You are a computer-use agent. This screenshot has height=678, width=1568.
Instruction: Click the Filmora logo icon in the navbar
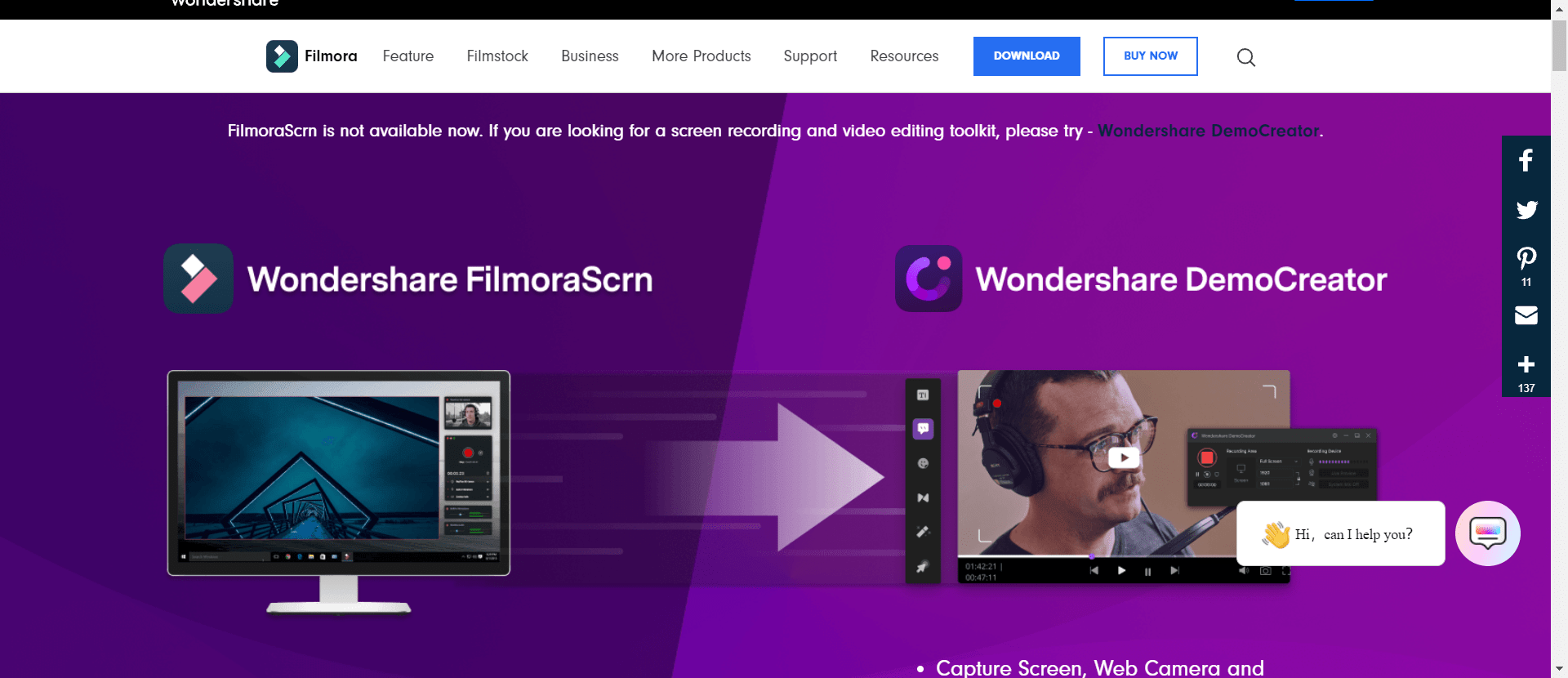point(282,56)
